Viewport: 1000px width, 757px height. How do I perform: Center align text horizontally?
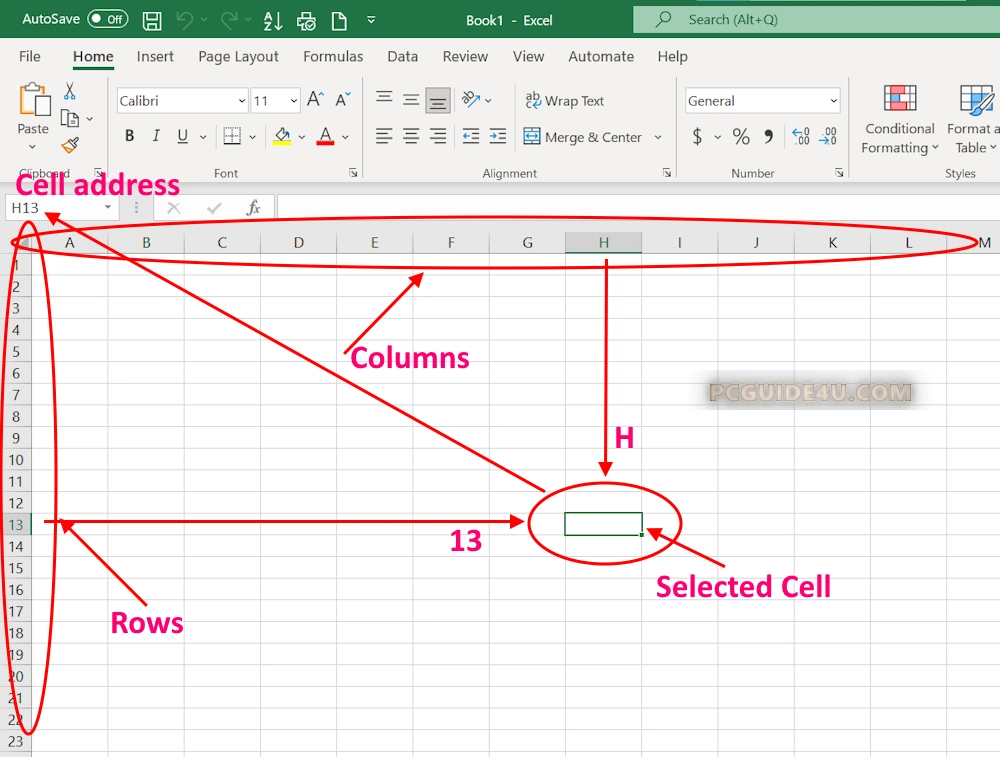pyautogui.click(x=411, y=137)
